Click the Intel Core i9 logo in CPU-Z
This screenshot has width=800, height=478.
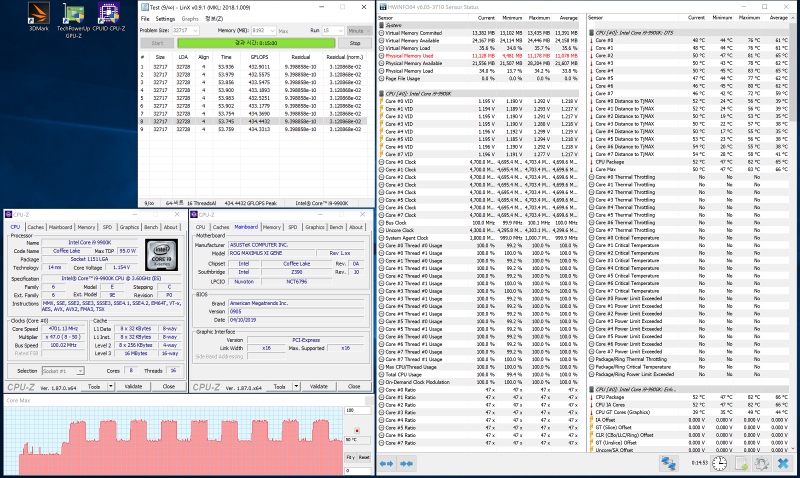point(162,254)
